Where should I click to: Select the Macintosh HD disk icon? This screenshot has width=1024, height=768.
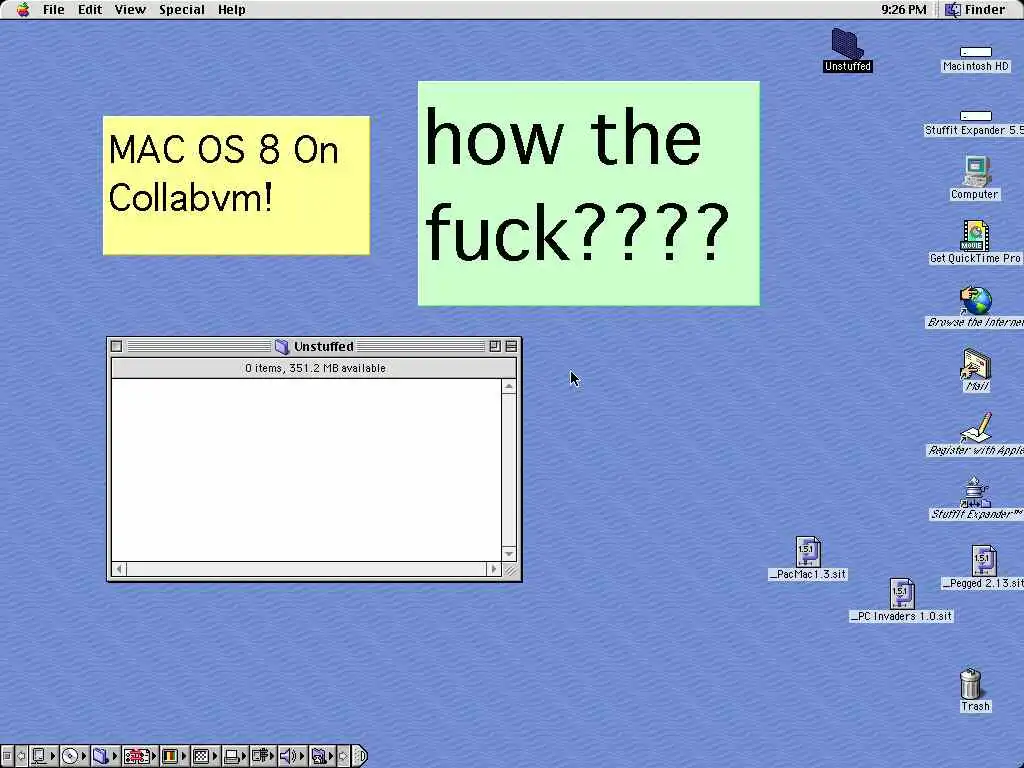(976, 52)
